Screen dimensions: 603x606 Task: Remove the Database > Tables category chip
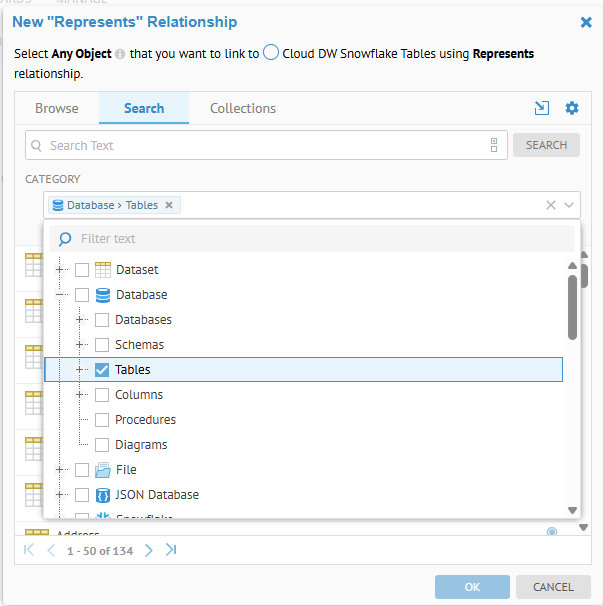(x=169, y=205)
